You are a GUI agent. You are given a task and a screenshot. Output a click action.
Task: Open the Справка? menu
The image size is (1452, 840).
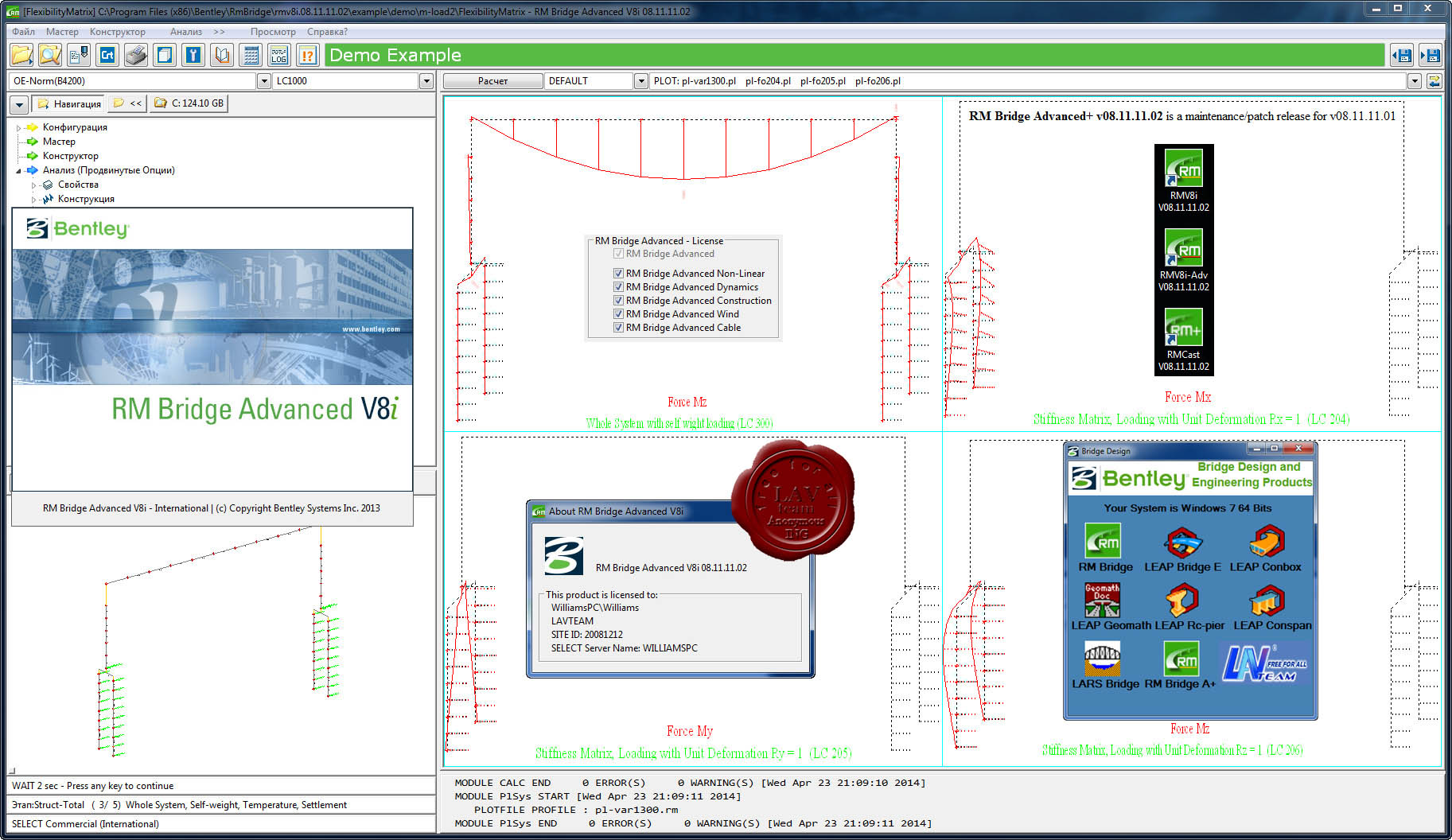coord(327,32)
